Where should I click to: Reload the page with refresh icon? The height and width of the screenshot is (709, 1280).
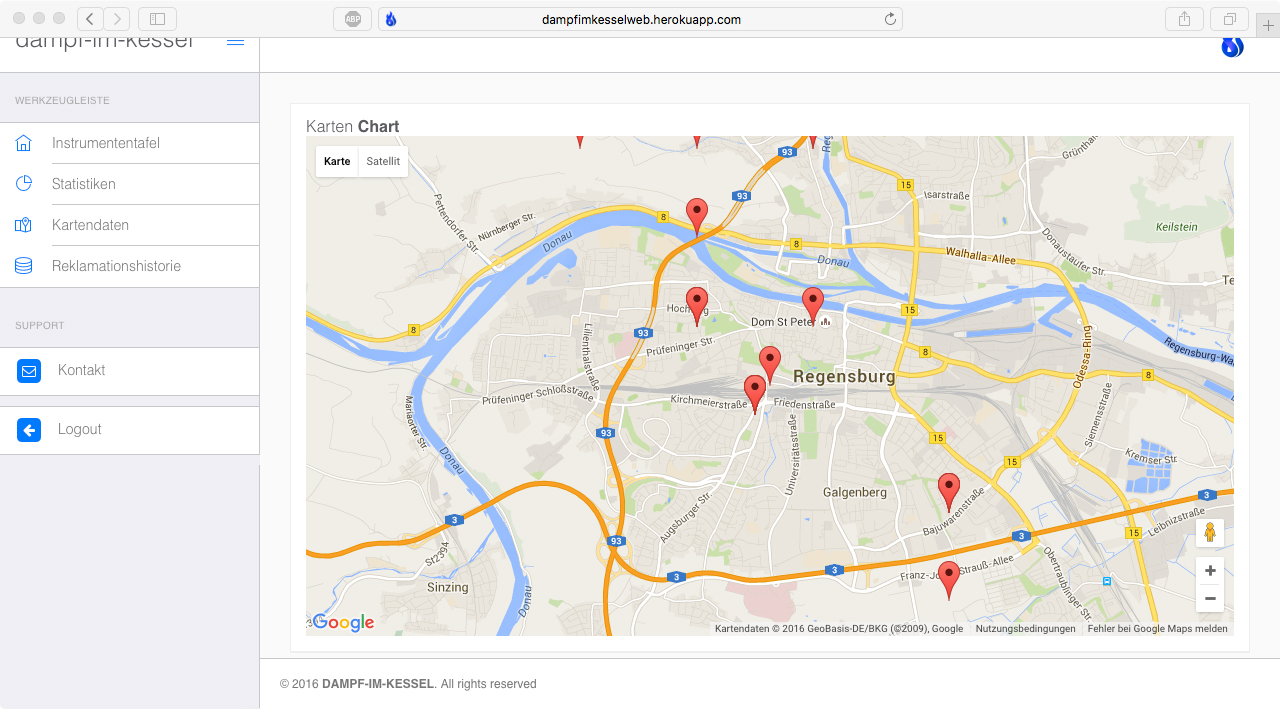890,19
